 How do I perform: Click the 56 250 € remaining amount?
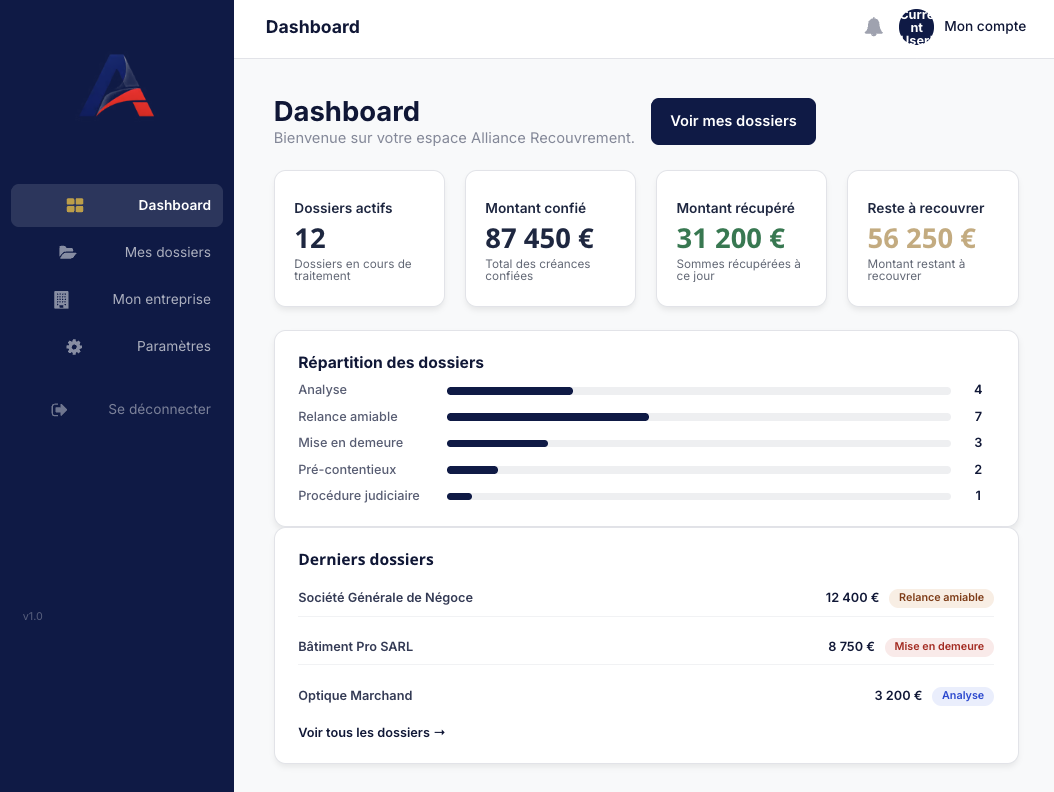(x=922, y=239)
